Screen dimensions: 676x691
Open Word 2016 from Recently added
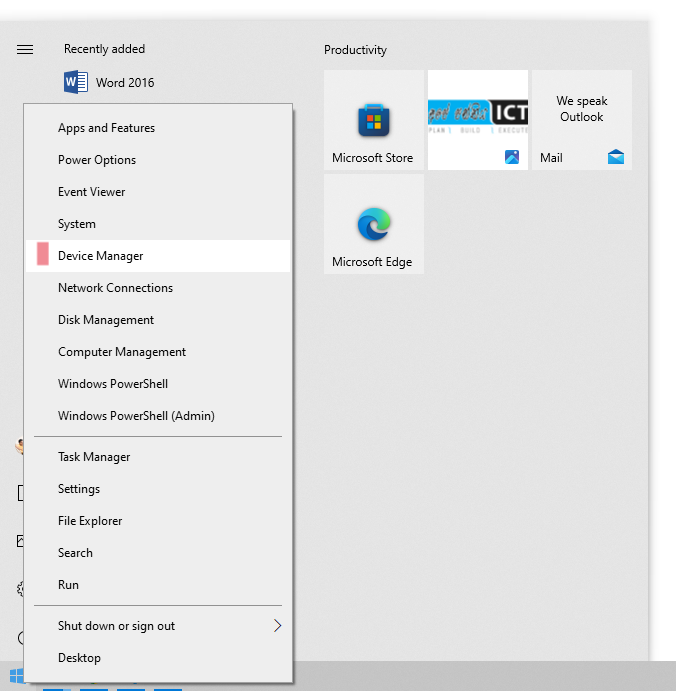[x=110, y=83]
